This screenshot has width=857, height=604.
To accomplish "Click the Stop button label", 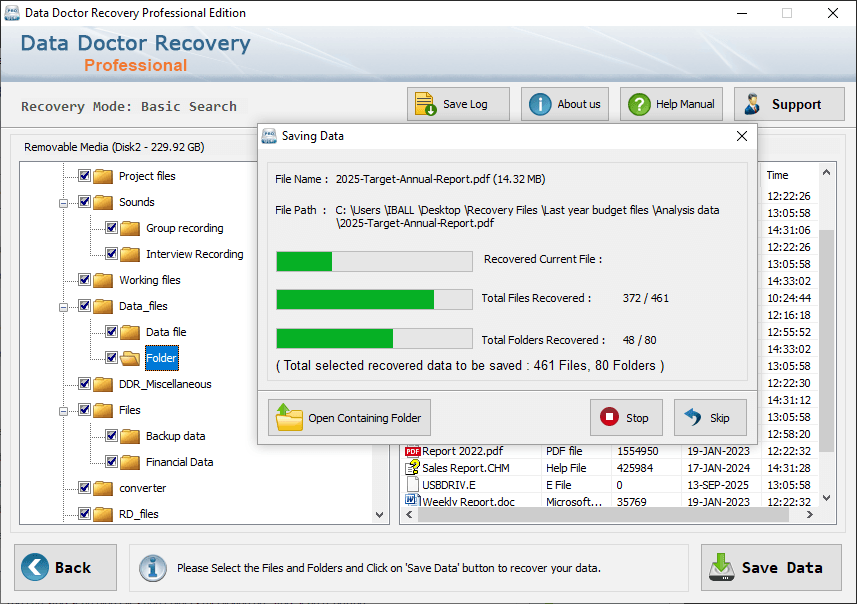I will tap(637, 418).
